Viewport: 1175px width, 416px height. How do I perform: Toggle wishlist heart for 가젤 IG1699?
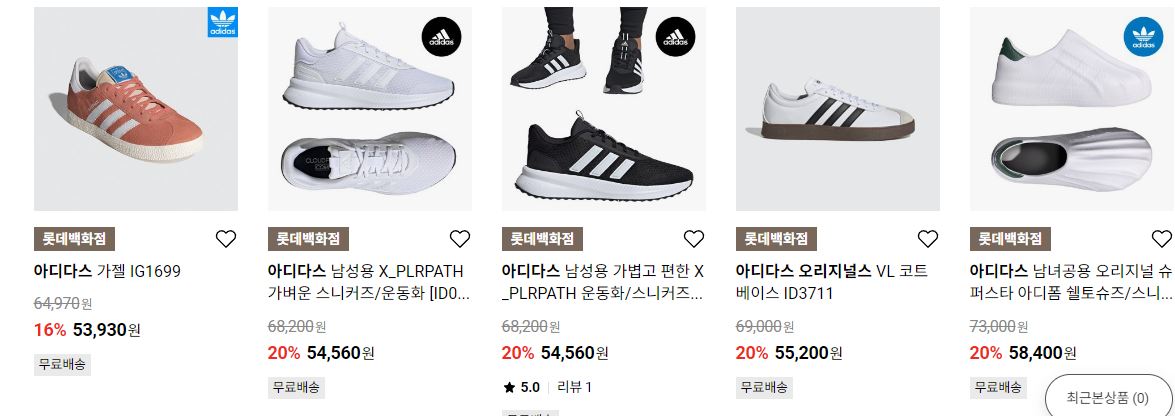(226, 239)
